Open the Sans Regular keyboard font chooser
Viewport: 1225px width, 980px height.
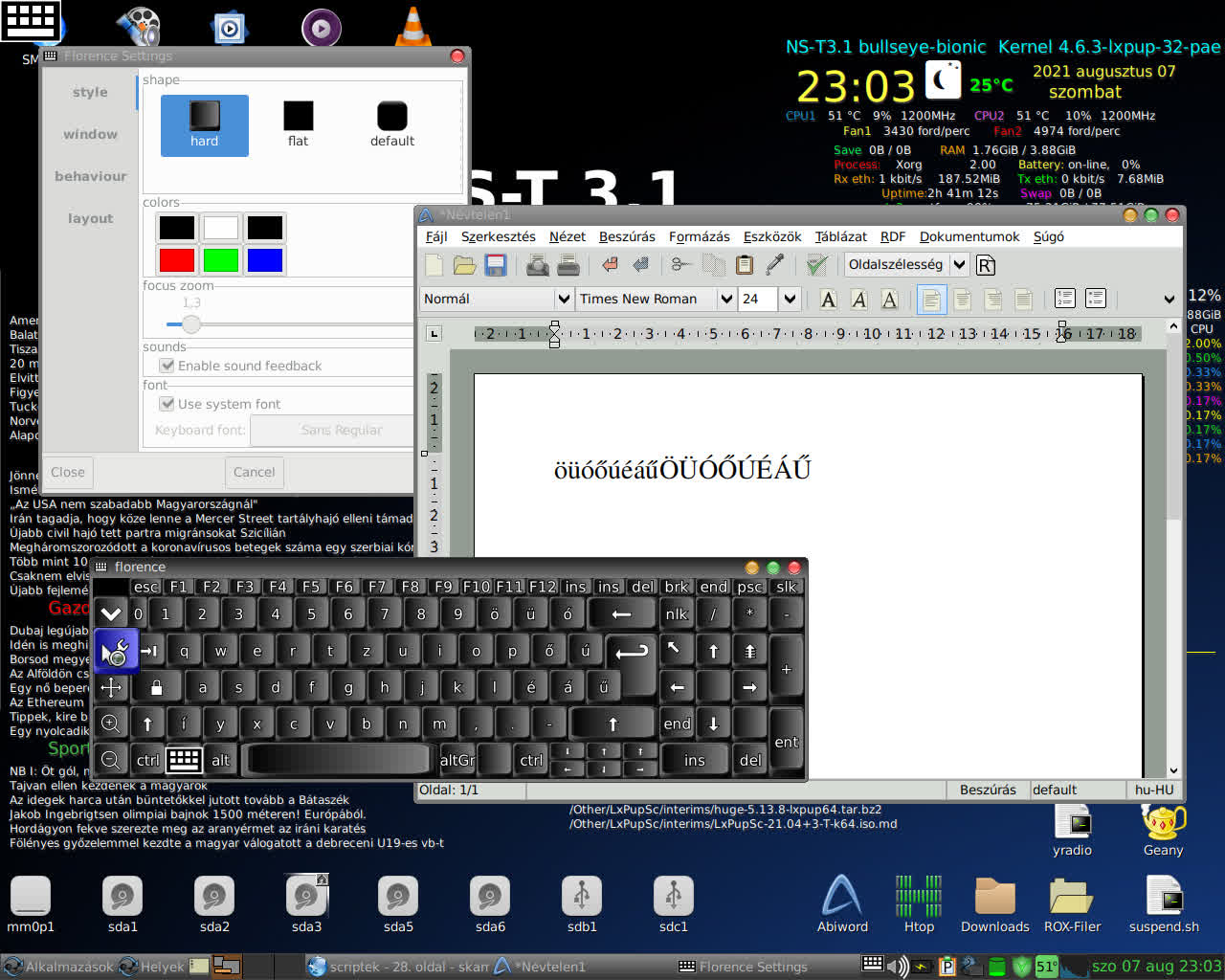pos(341,431)
